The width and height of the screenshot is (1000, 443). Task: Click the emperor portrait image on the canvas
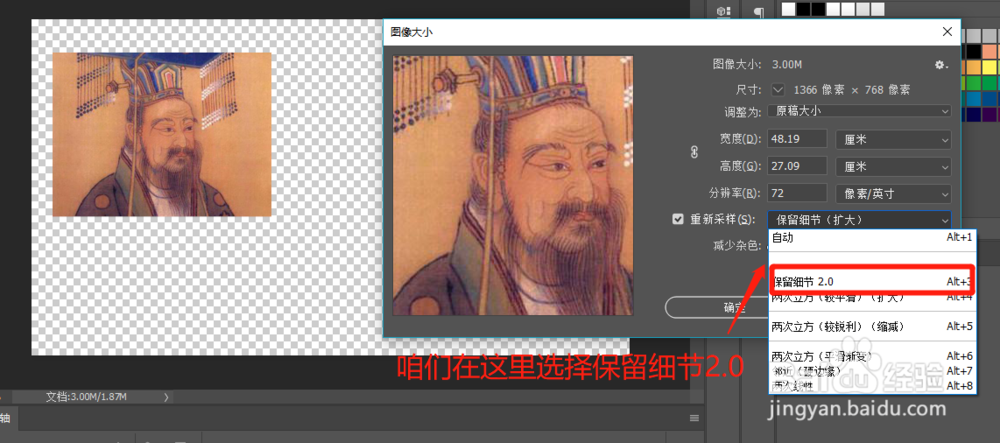[x=162, y=134]
